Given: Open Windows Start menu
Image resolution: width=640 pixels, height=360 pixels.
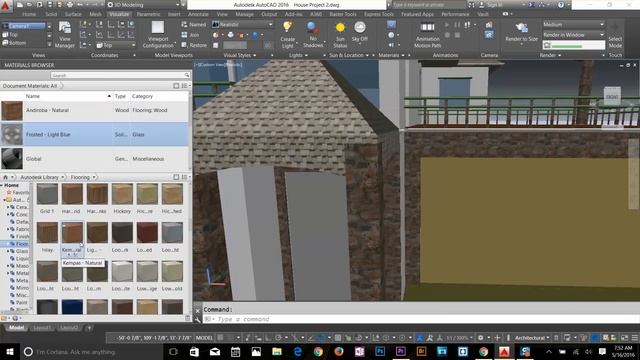Looking at the screenshot, I should click(x=10, y=351).
